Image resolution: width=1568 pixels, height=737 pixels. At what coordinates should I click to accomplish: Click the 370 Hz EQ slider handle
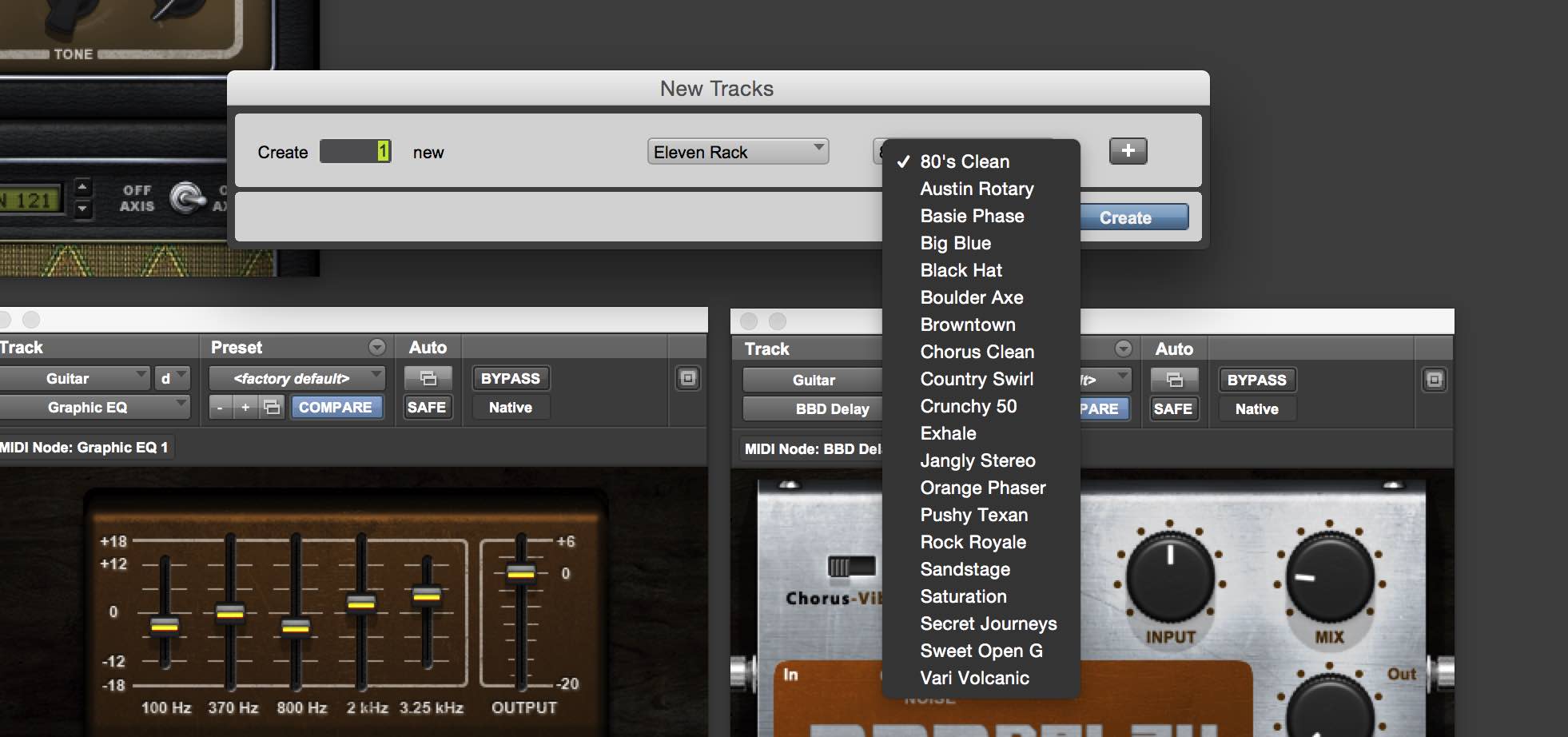(230, 612)
